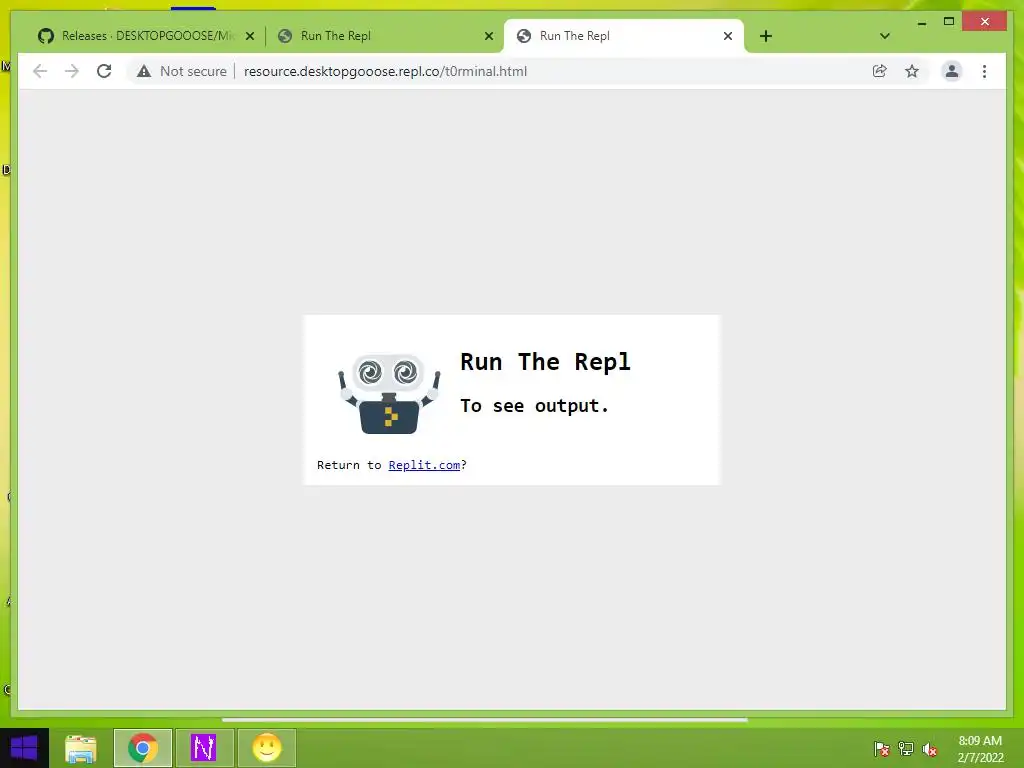This screenshot has height=768, width=1024.
Task: Switch to the Releases DESKTOPGOOOSE GitHub tab
Action: pos(147,36)
